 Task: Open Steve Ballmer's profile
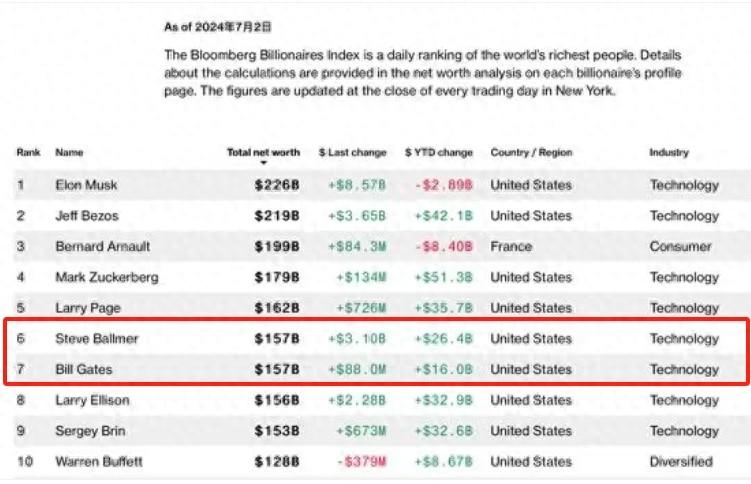pos(97,338)
